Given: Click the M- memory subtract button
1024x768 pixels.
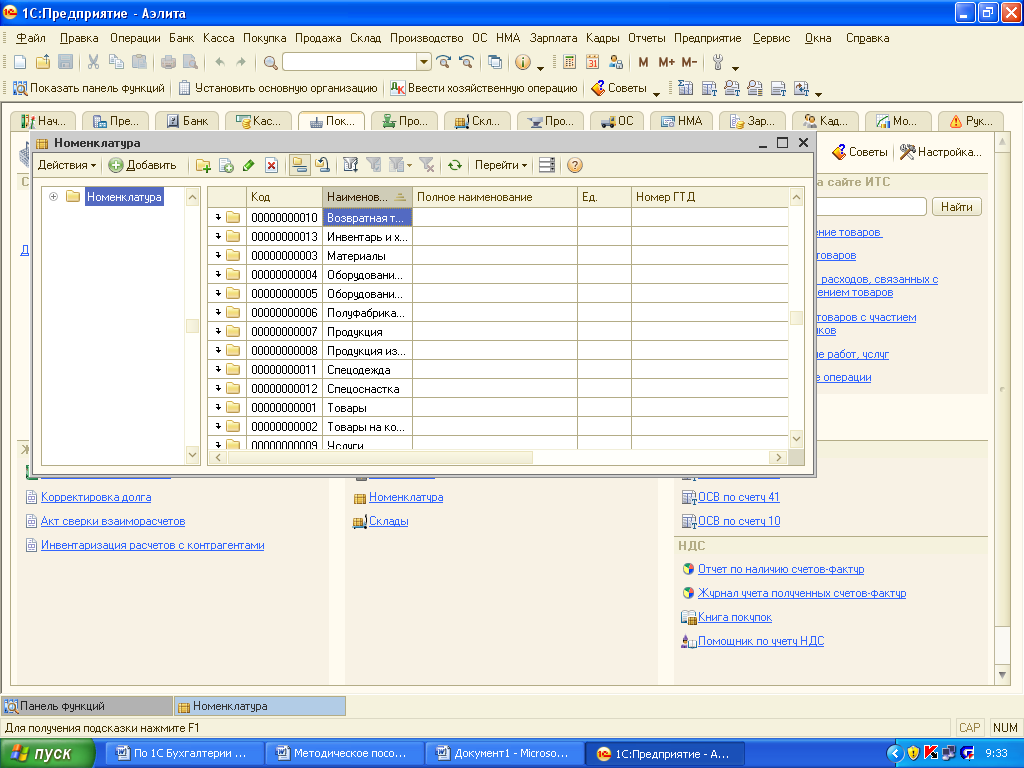Looking at the screenshot, I should click(x=689, y=62).
